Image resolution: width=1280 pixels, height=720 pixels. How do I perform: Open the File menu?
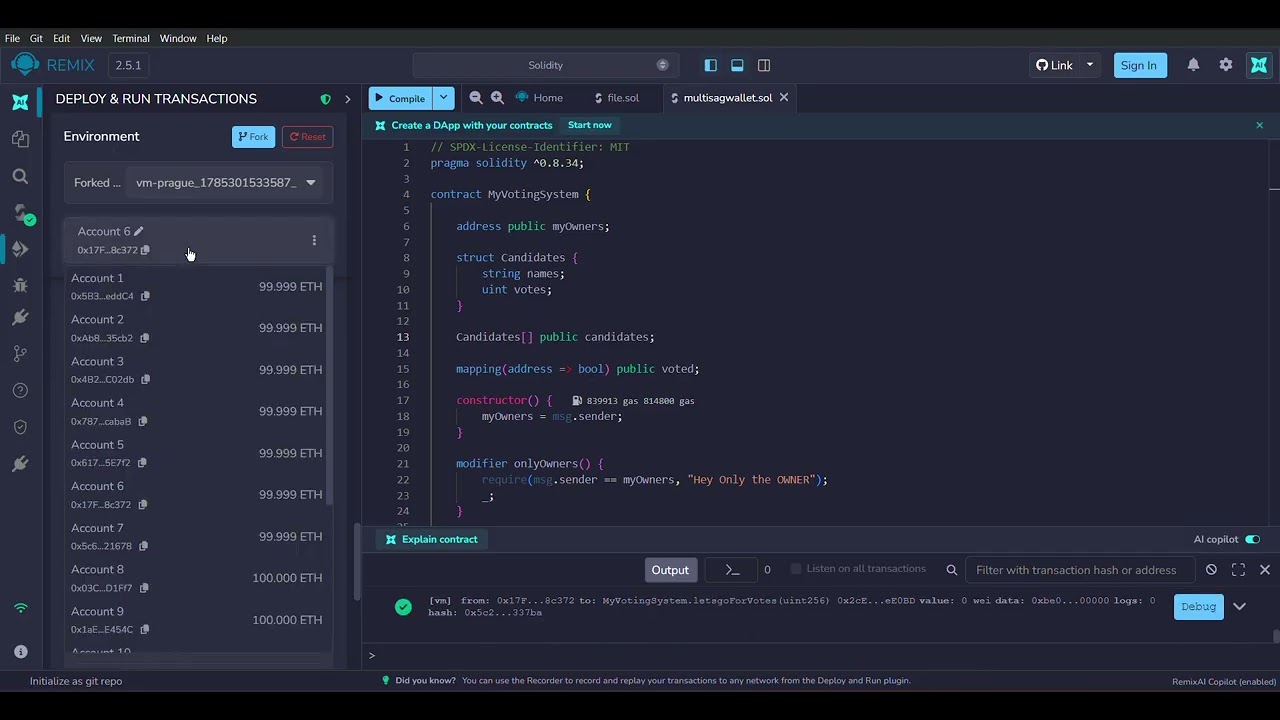pyautogui.click(x=12, y=38)
